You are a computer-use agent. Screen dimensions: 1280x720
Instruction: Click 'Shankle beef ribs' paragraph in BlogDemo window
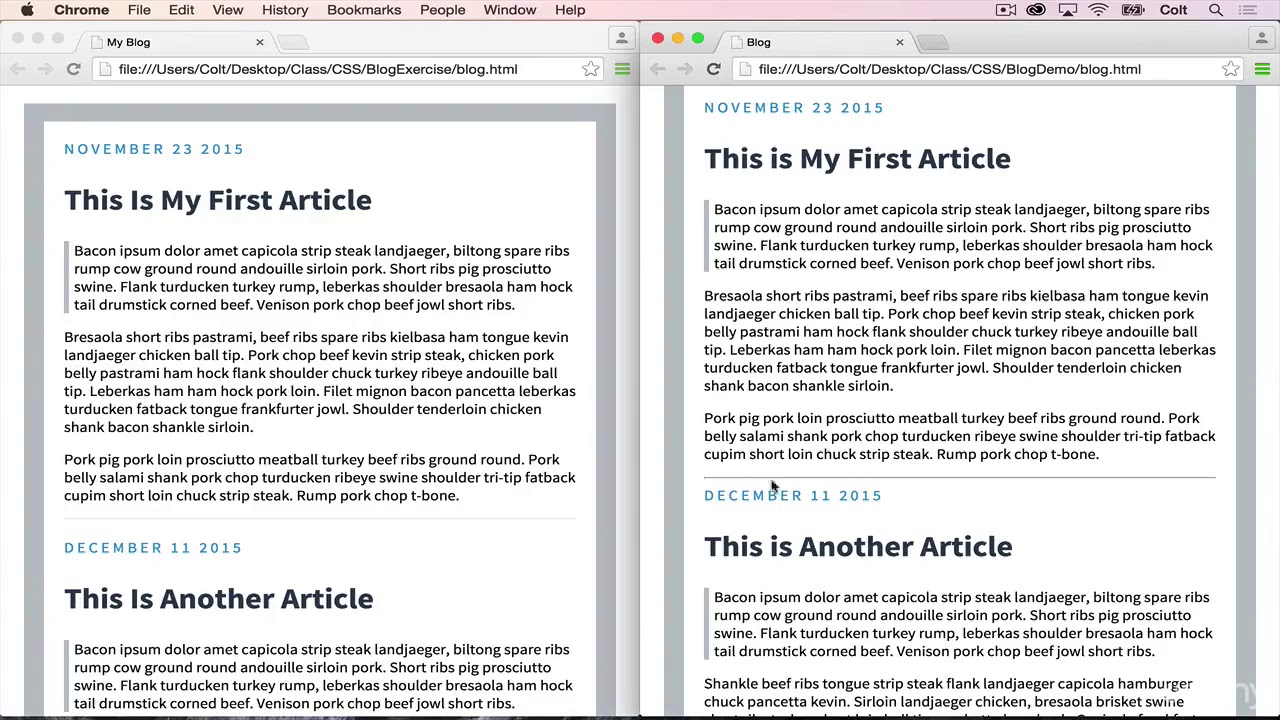[960, 697]
